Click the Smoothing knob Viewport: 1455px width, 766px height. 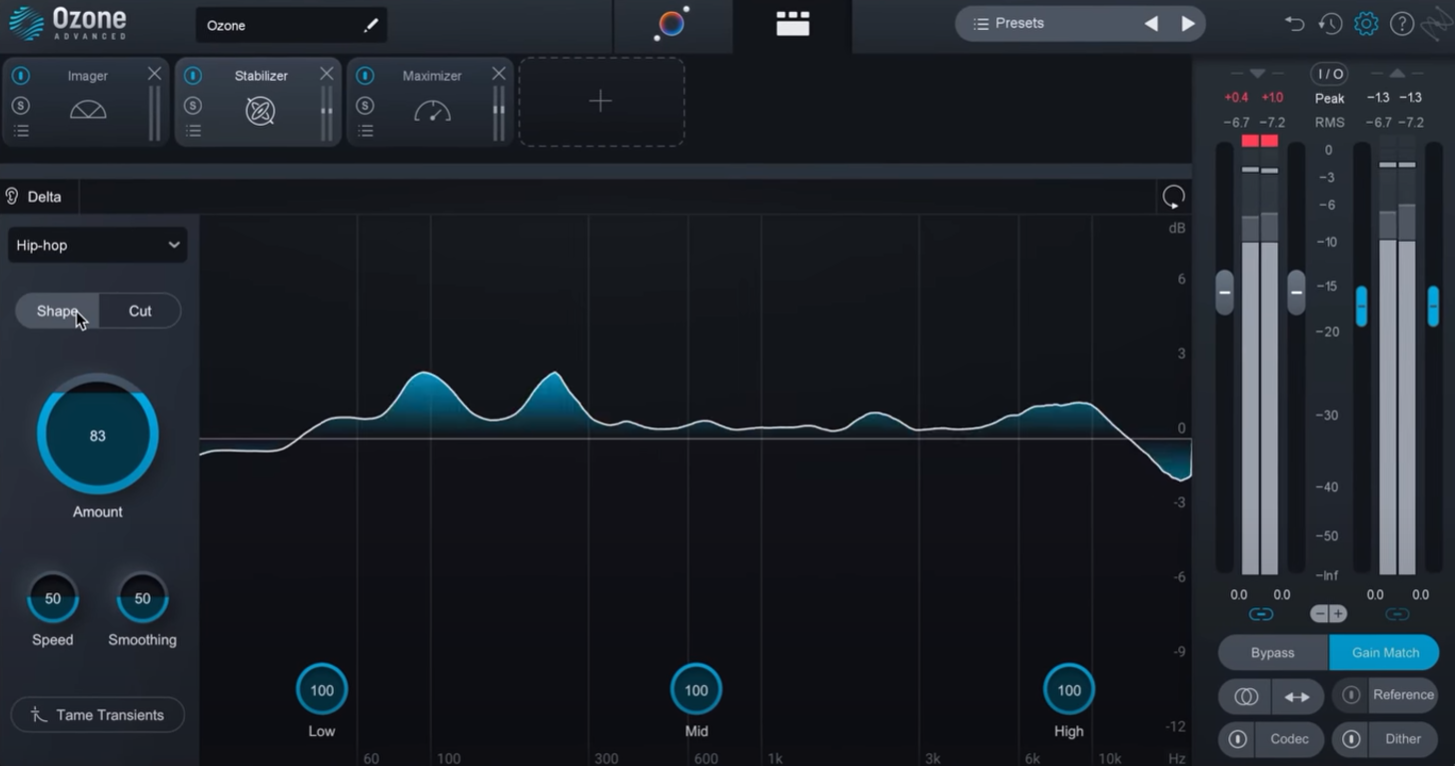pos(142,598)
